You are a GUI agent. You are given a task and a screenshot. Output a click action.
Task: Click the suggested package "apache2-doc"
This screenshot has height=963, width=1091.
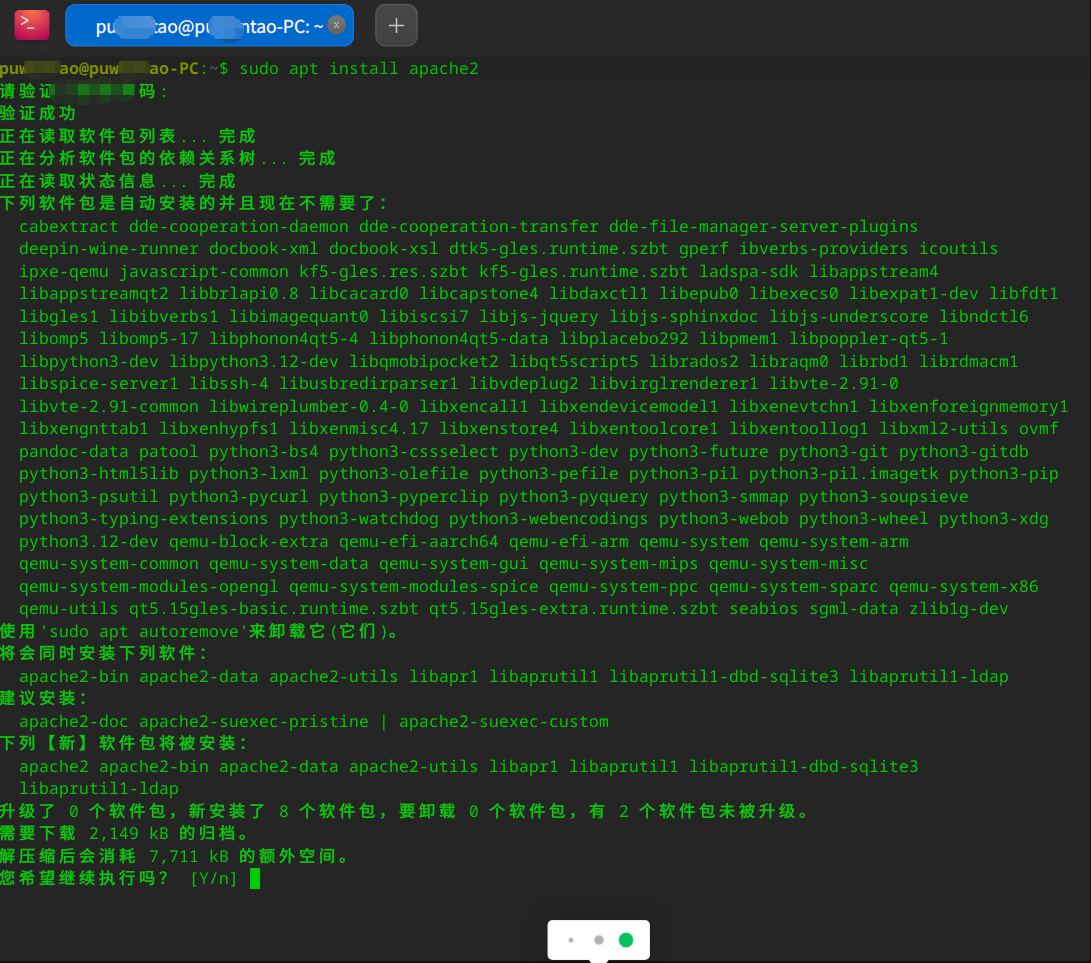pos(74,722)
